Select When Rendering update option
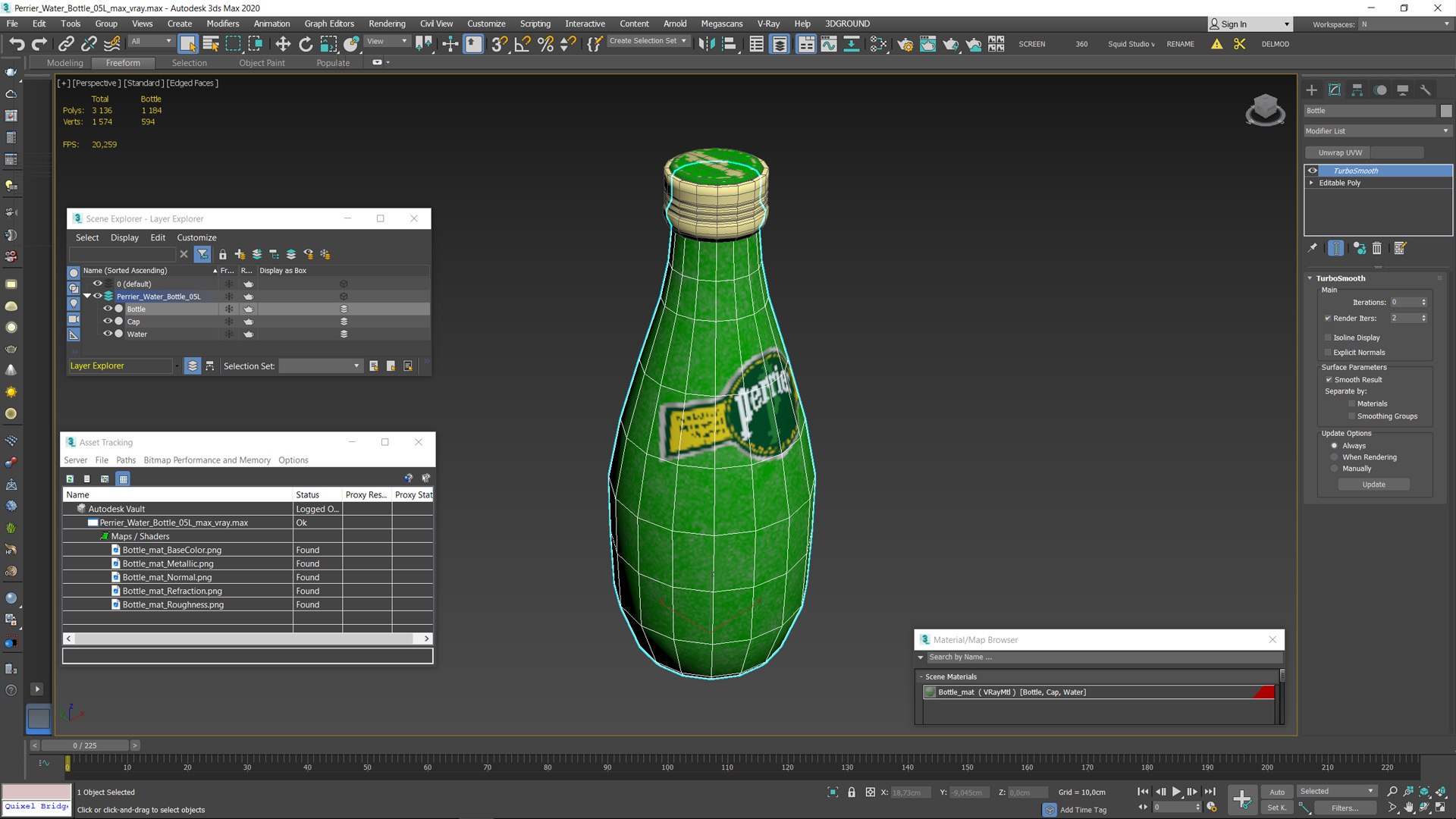This screenshot has width=1456, height=819. (1335, 457)
